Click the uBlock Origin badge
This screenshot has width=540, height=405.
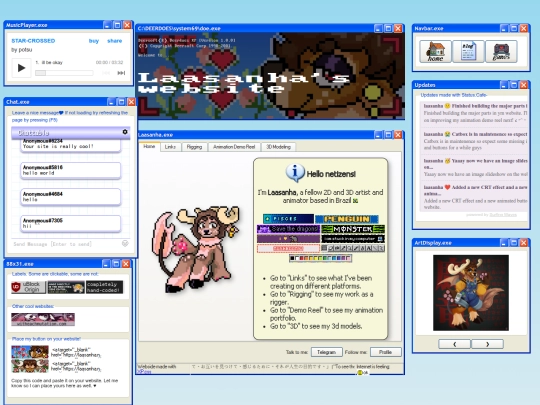(28, 287)
